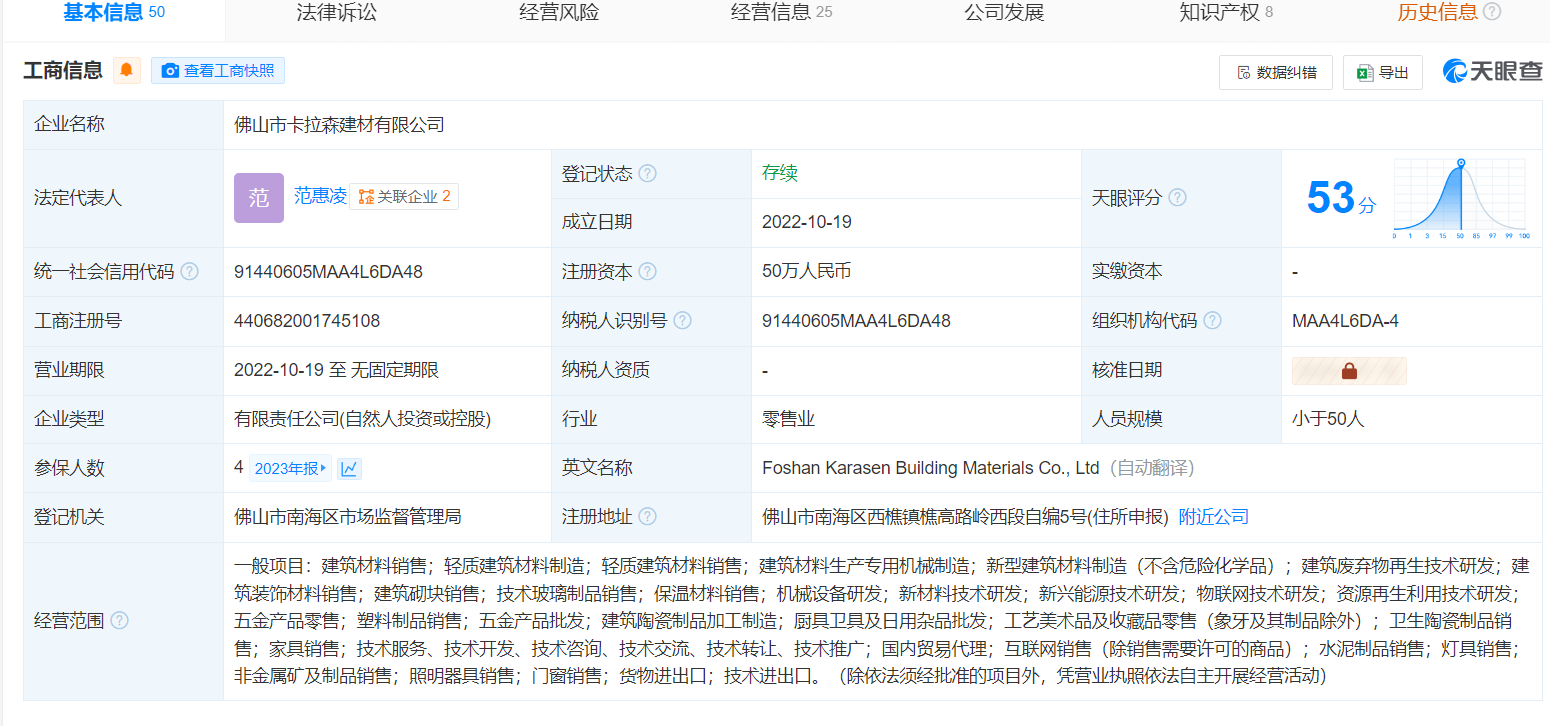Click help icon beside 统一社会信用代码
The height and width of the screenshot is (726, 1550).
tap(189, 271)
